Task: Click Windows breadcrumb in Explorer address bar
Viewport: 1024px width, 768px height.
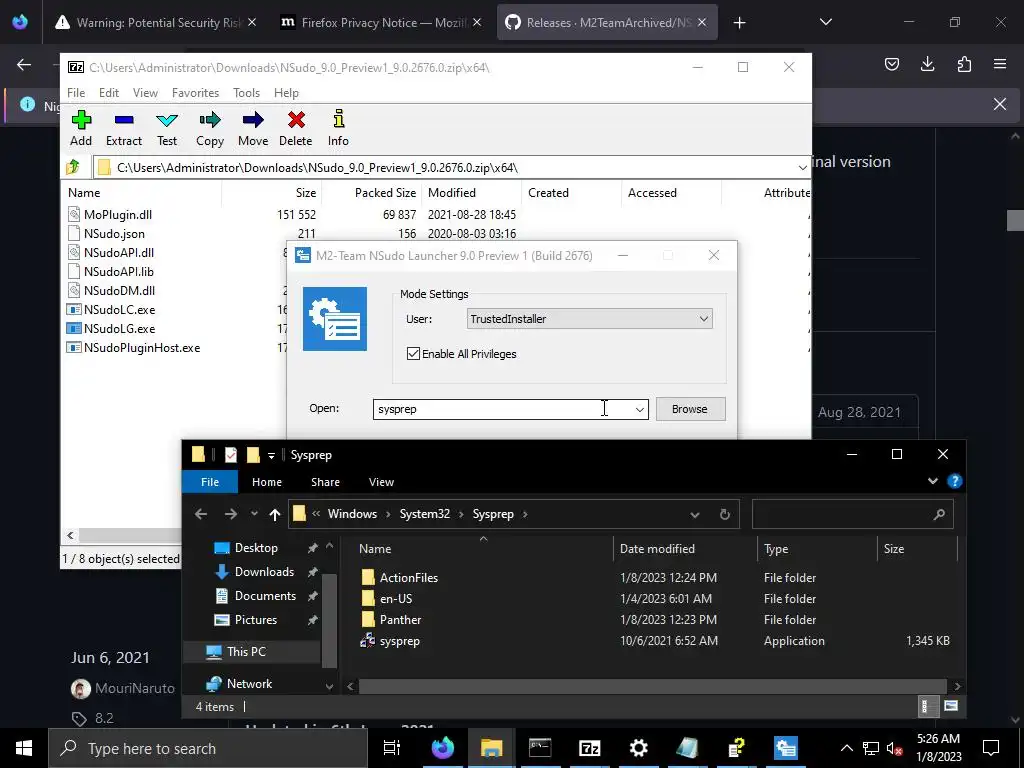Action: click(x=352, y=514)
